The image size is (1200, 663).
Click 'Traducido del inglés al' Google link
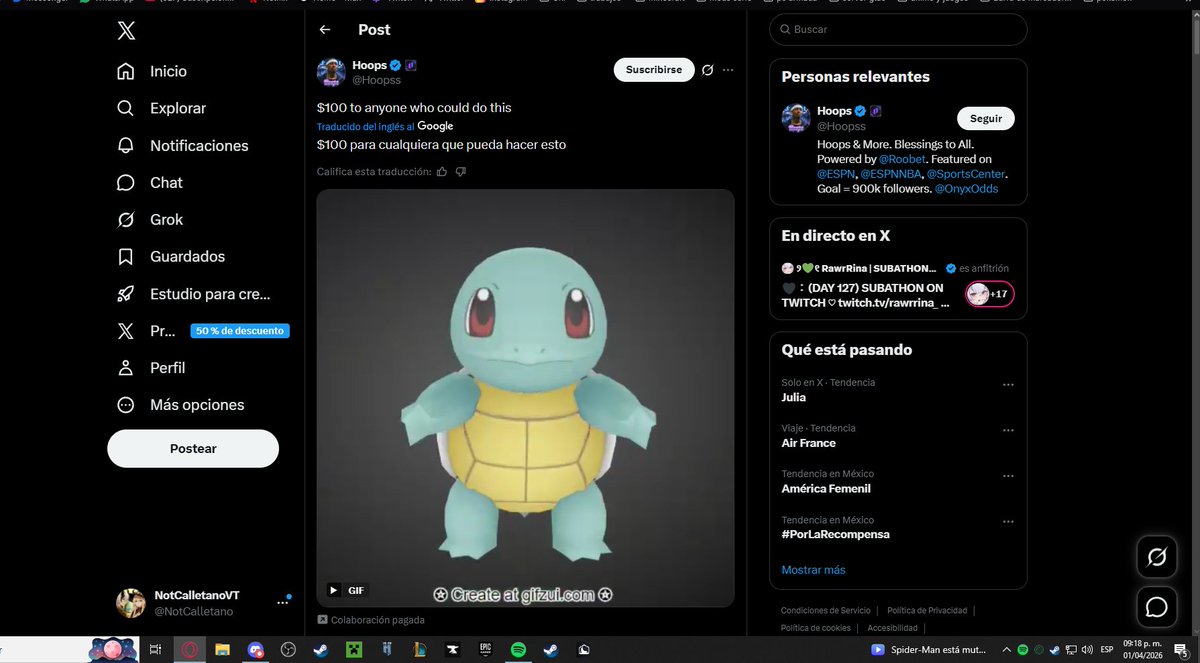[385, 126]
